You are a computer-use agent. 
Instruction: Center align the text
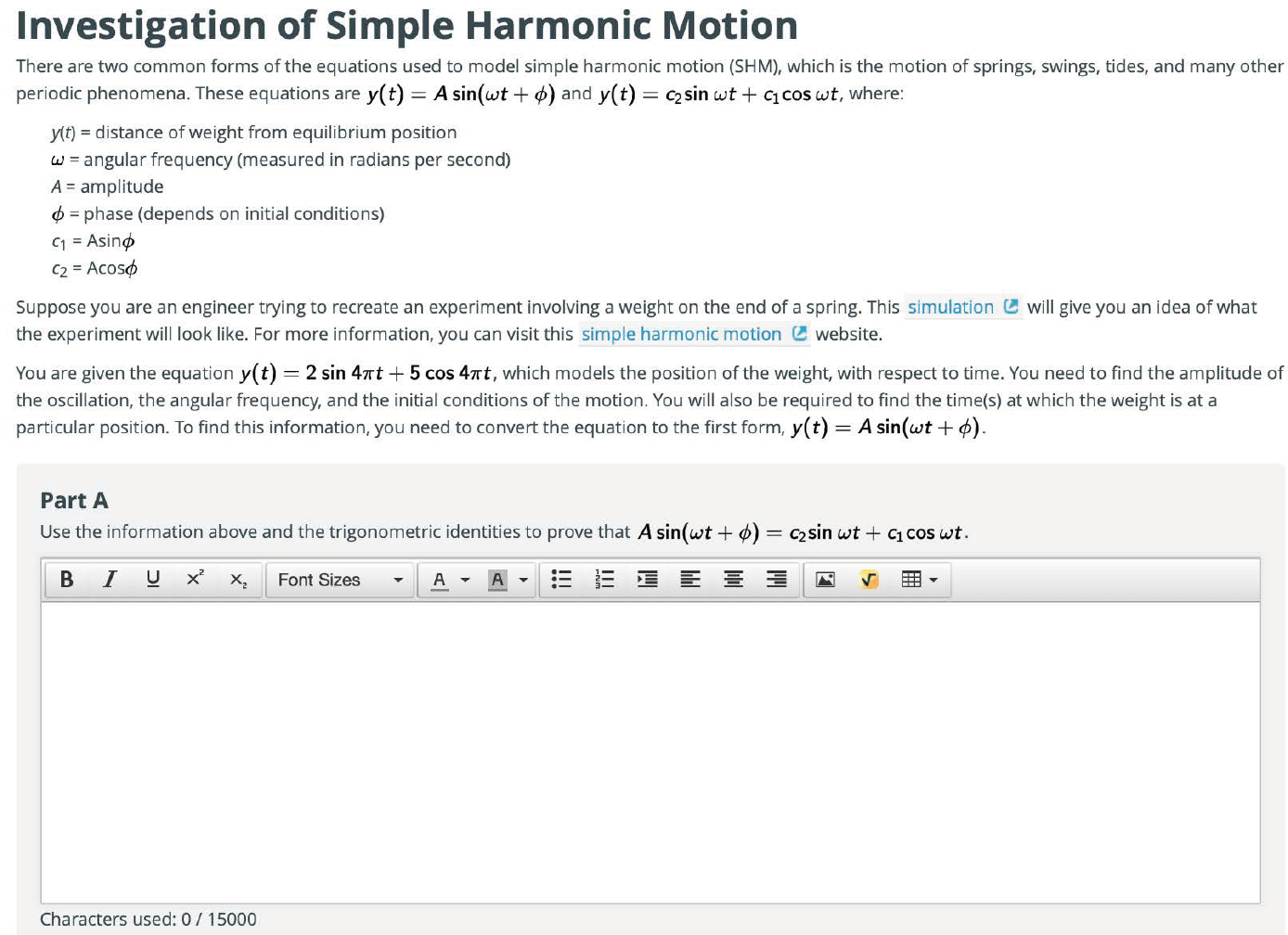click(x=733, y=580)
